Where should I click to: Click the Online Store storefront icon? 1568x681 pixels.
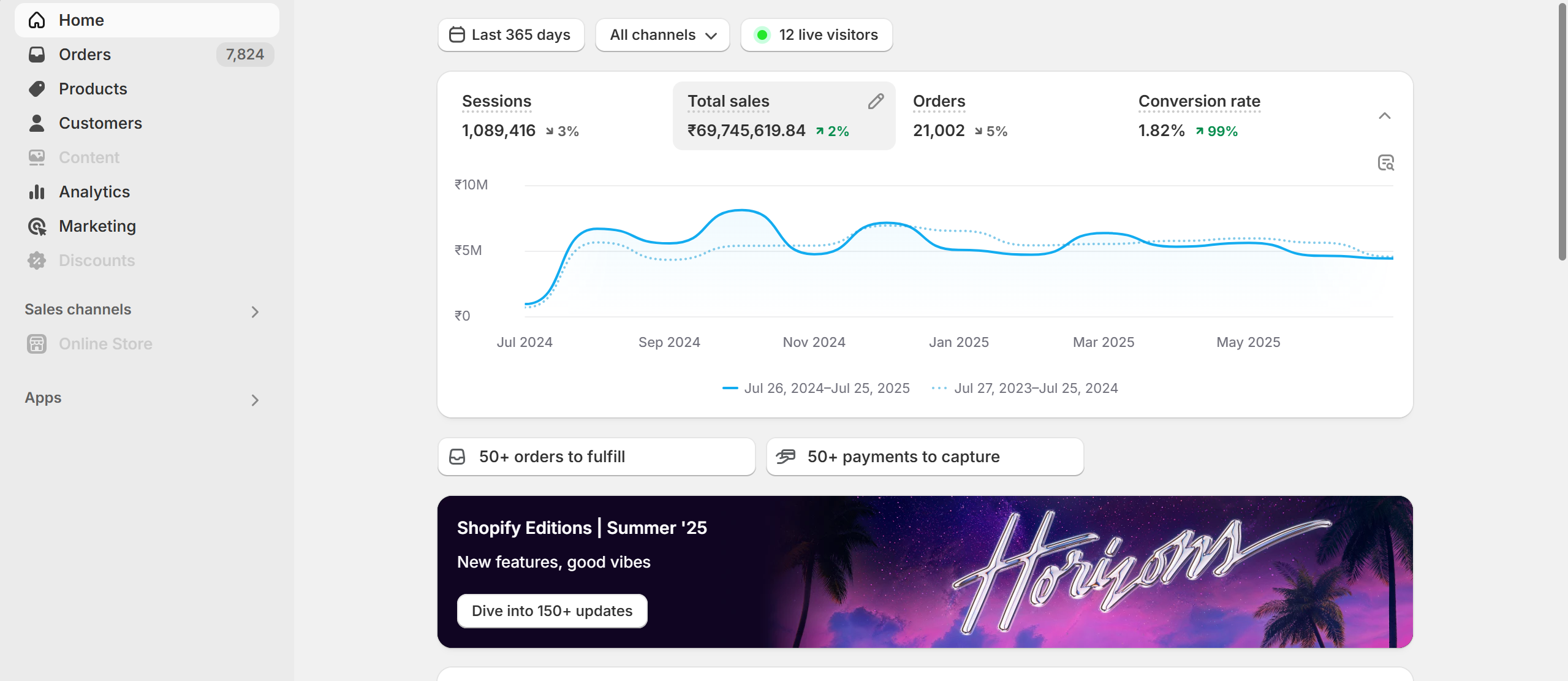click(37, 344)
